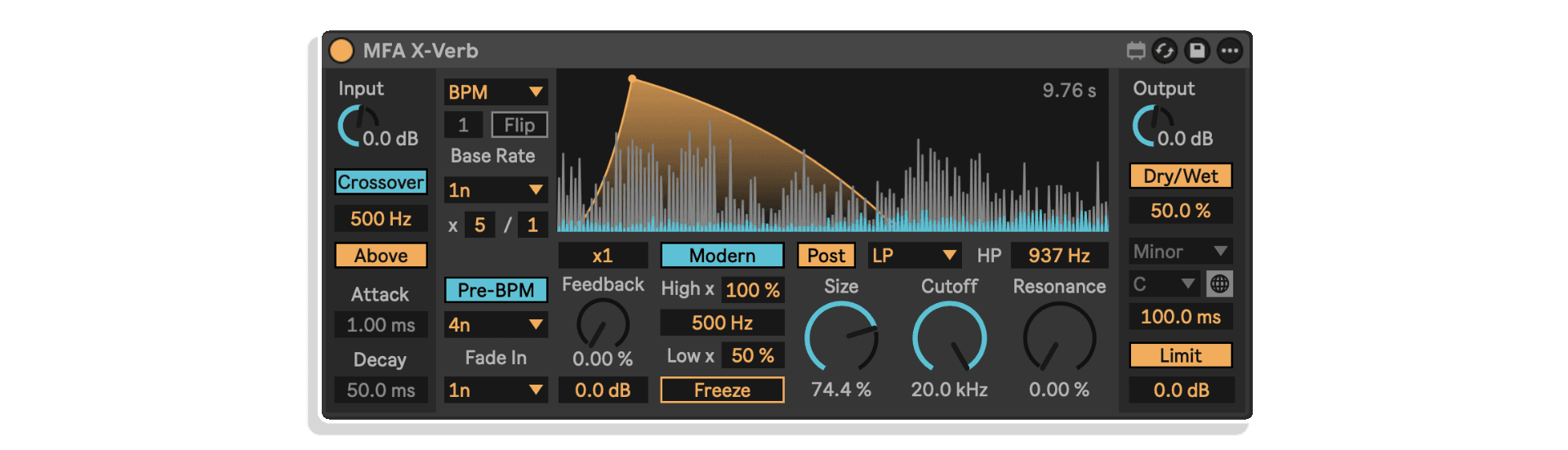Image resolution: width=1568 pixels, height=450 pixels.
Task: Toggle the Crossover button
Action: pyautogui.click(x=381, y=182)
